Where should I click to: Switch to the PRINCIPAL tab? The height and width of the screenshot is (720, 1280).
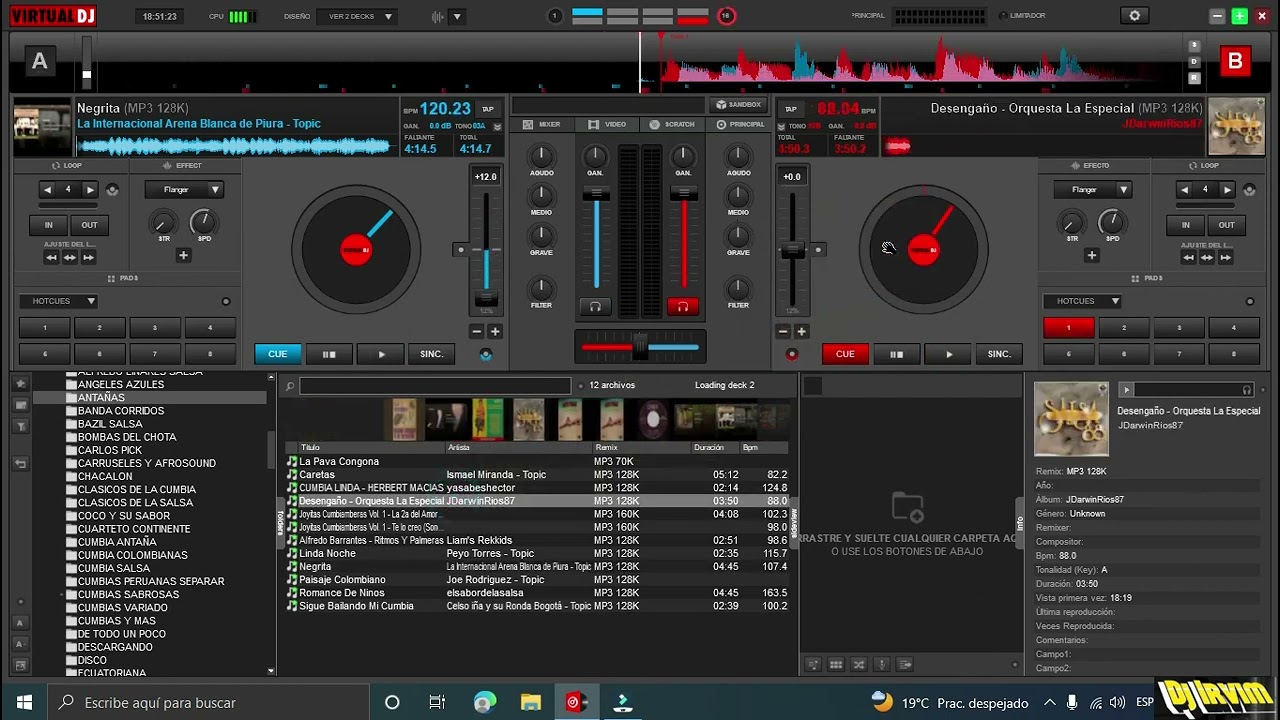click(x=739, y=124)
